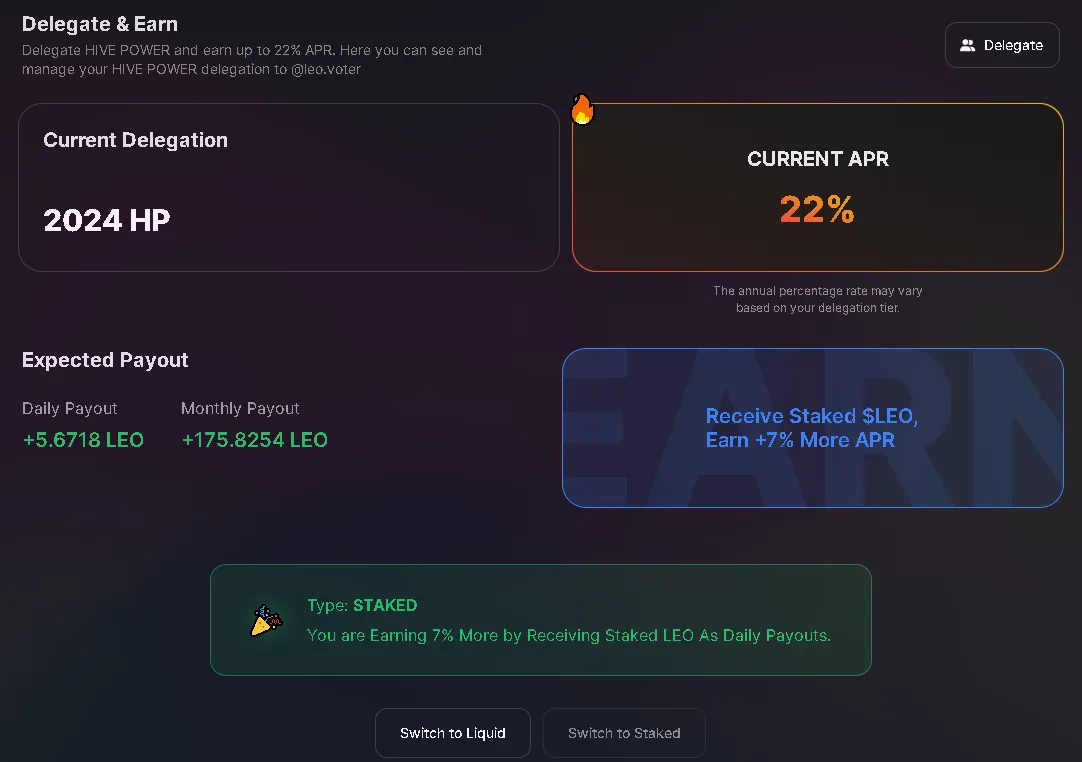The image size is (1082, 762).
Task: Click the Delegate & Earn heading
Action: (100, 24)
